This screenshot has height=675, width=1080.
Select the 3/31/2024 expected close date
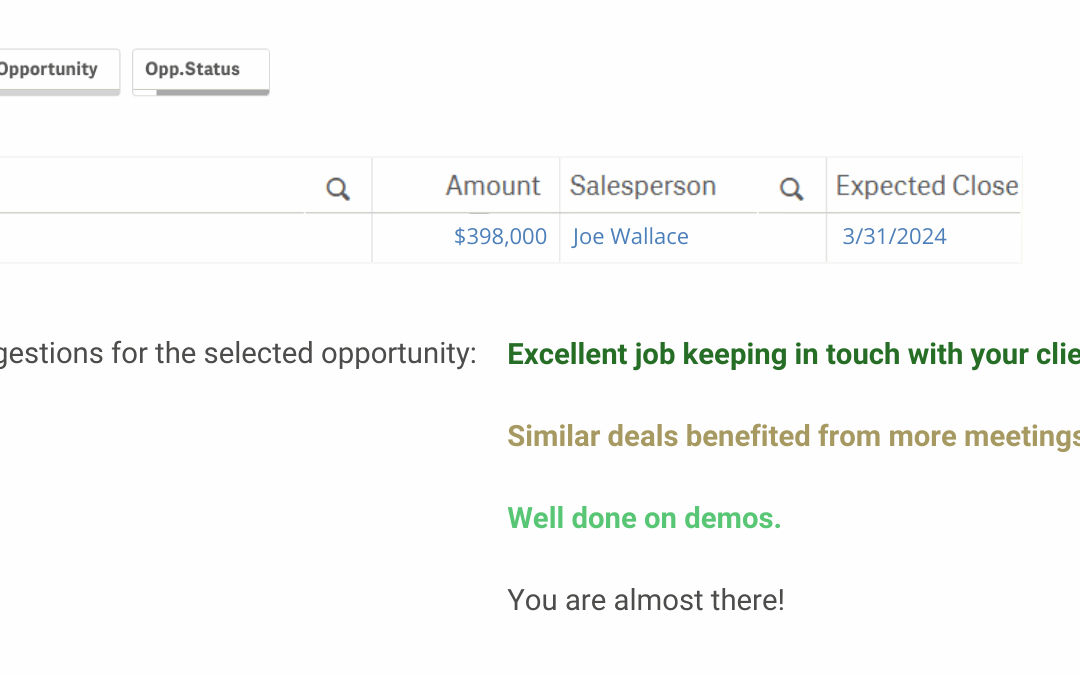click(x=894, y=237)
